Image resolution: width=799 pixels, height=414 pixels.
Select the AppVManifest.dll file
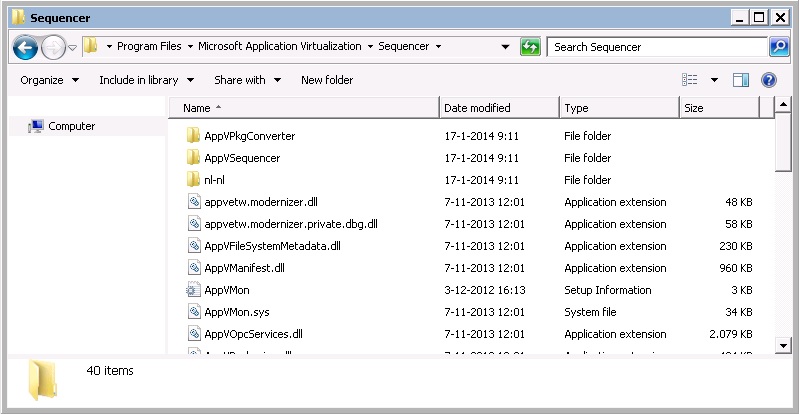click(x=244, y=268)
